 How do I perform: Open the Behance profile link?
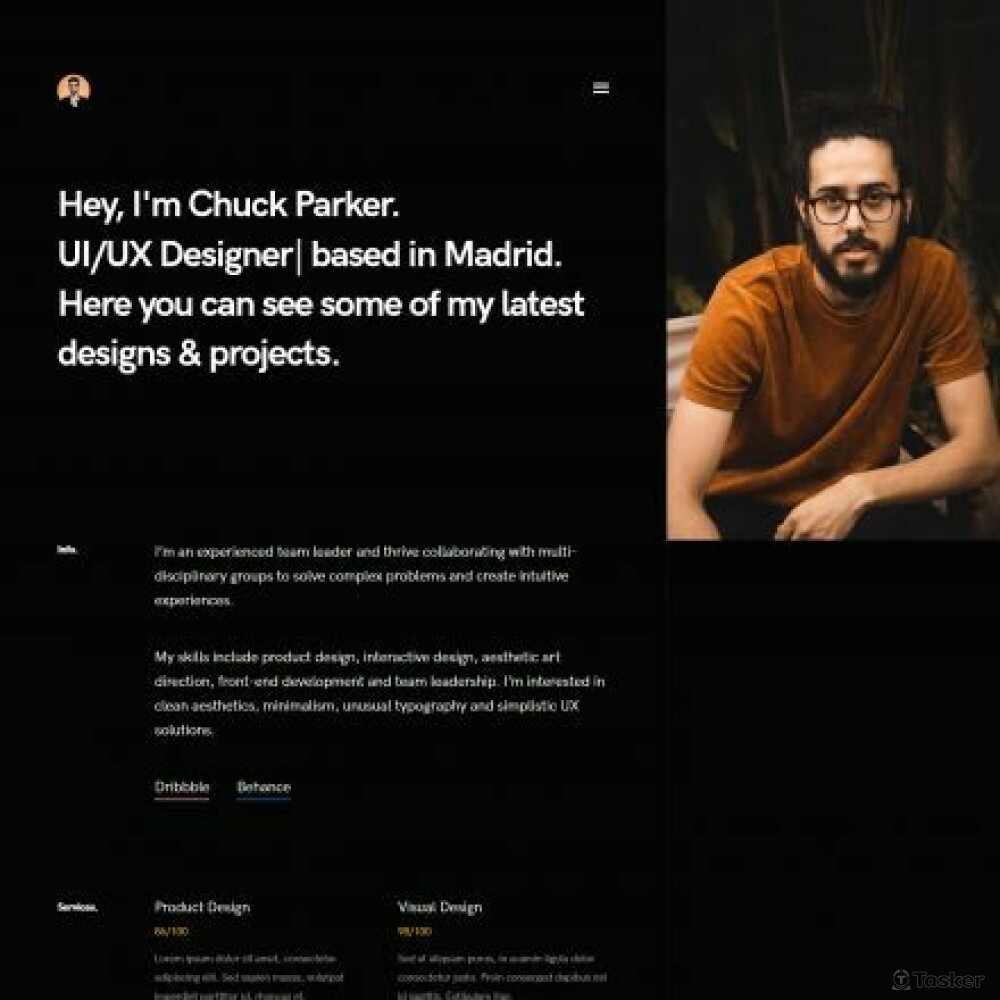[263, 787]
